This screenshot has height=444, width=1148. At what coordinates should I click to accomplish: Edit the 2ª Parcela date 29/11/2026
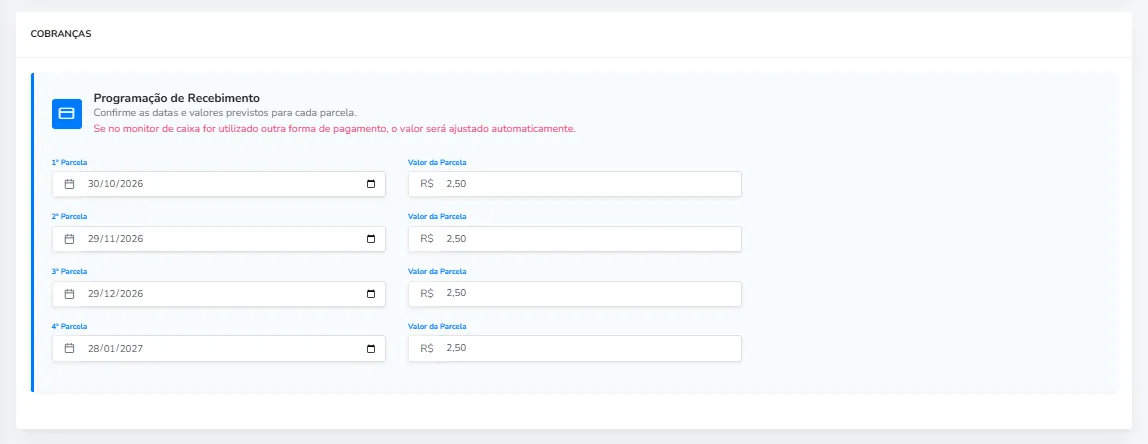click(x=218, y=239)
